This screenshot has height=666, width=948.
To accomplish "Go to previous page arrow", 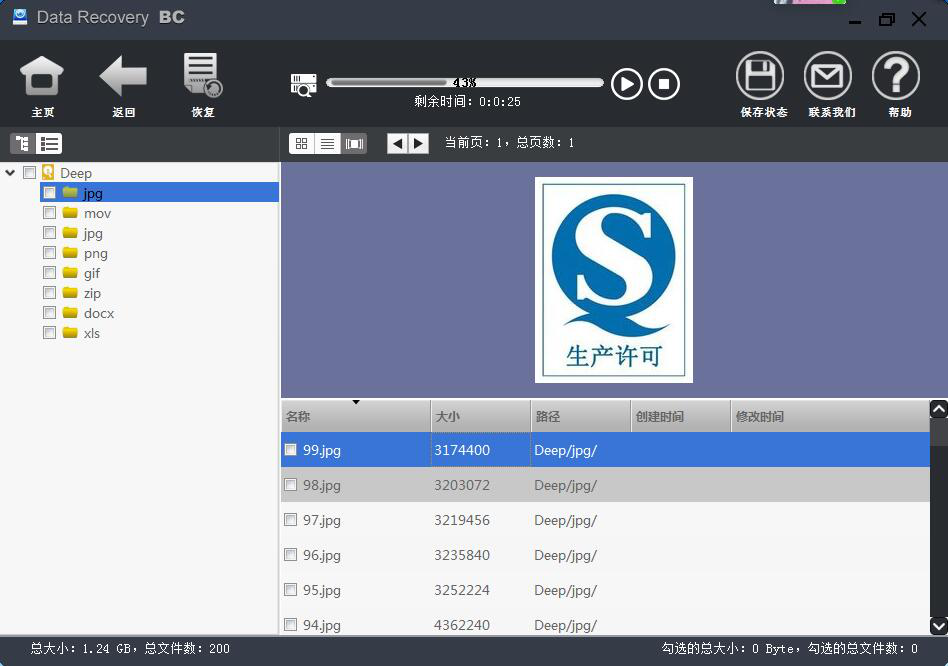I will tap(397, 143).
